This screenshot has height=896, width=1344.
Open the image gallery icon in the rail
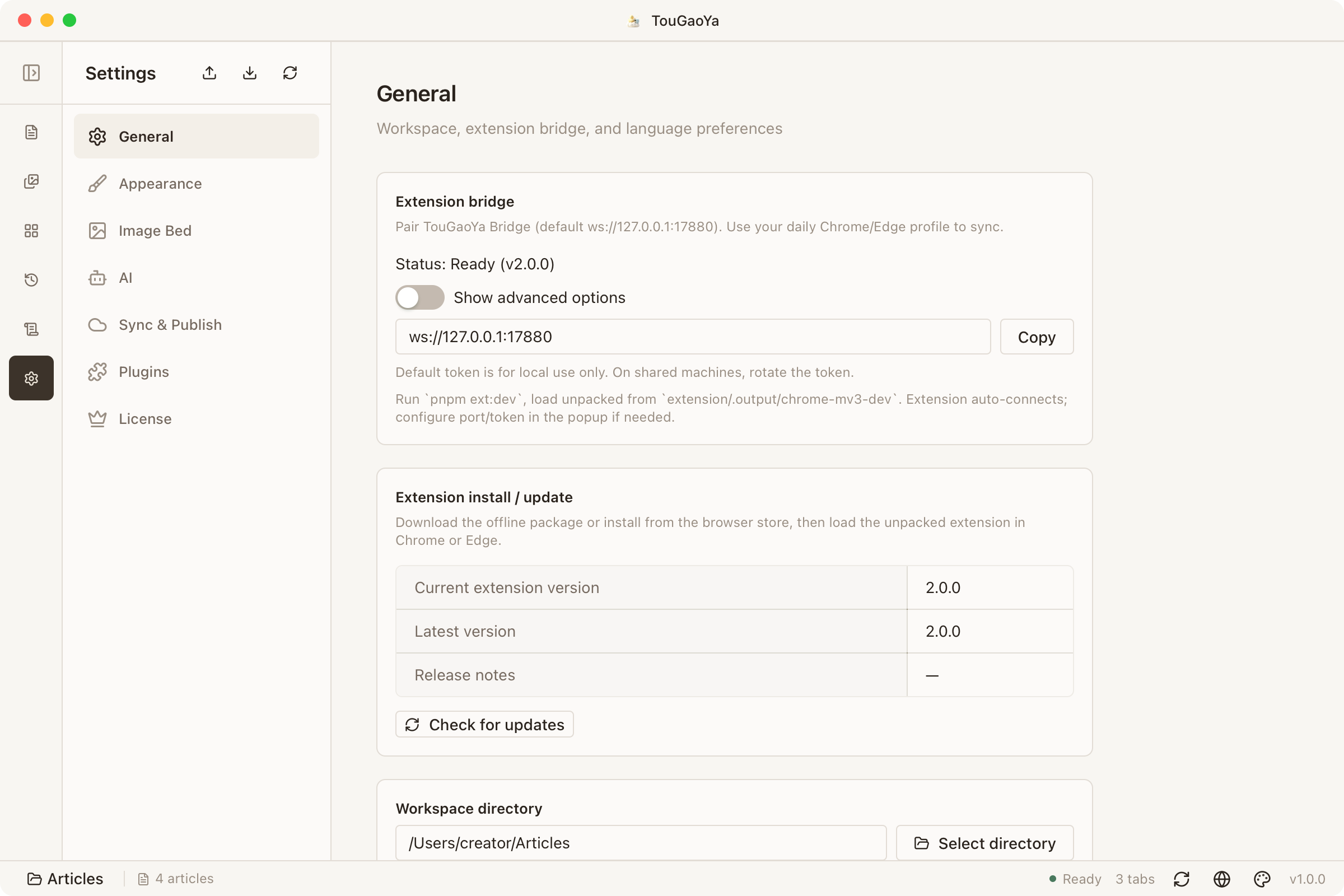point(31,181)
